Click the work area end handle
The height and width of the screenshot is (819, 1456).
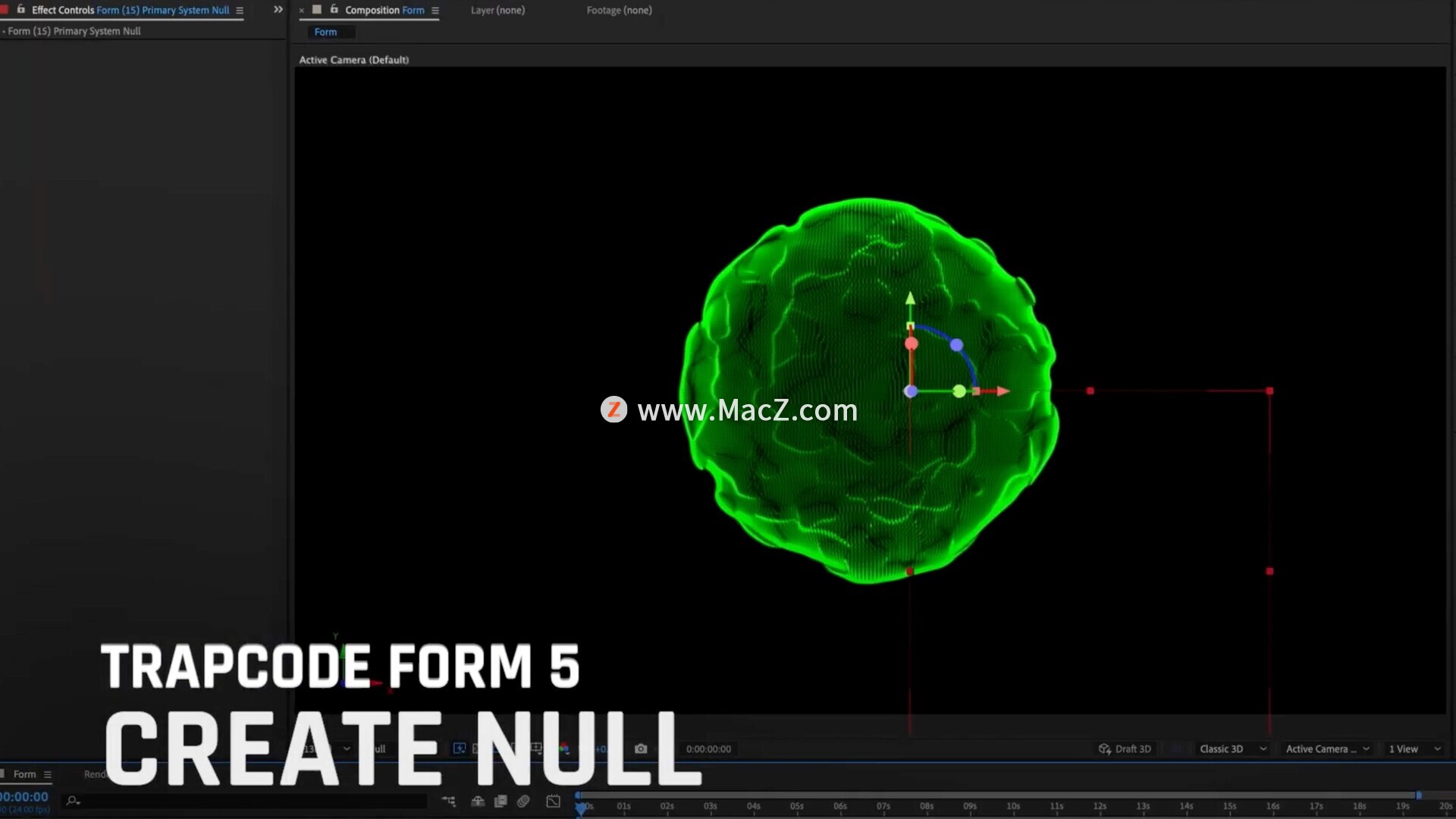coord(1419,795)
